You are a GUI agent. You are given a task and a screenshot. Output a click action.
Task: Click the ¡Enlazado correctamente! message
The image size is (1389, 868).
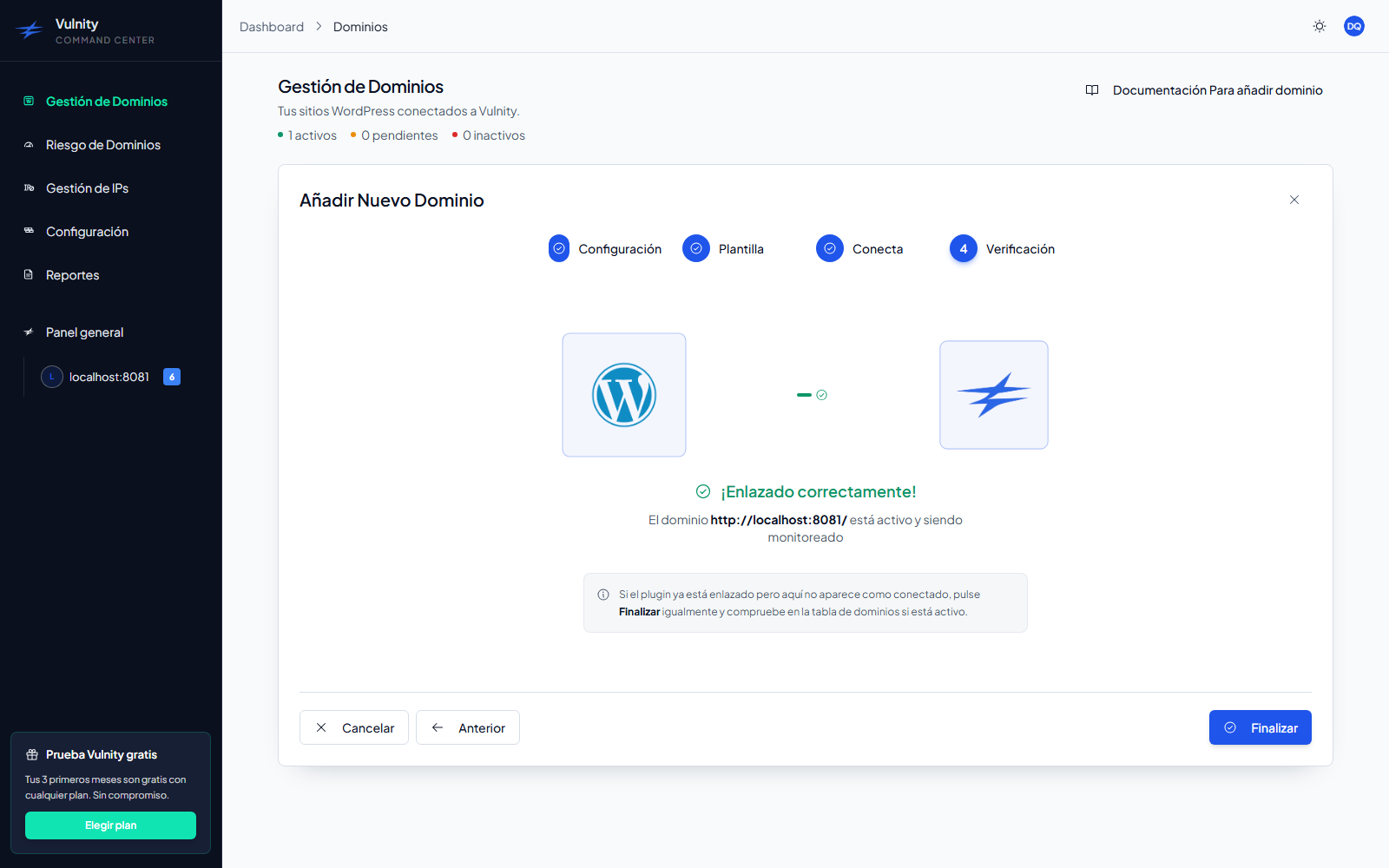point(819,491)
